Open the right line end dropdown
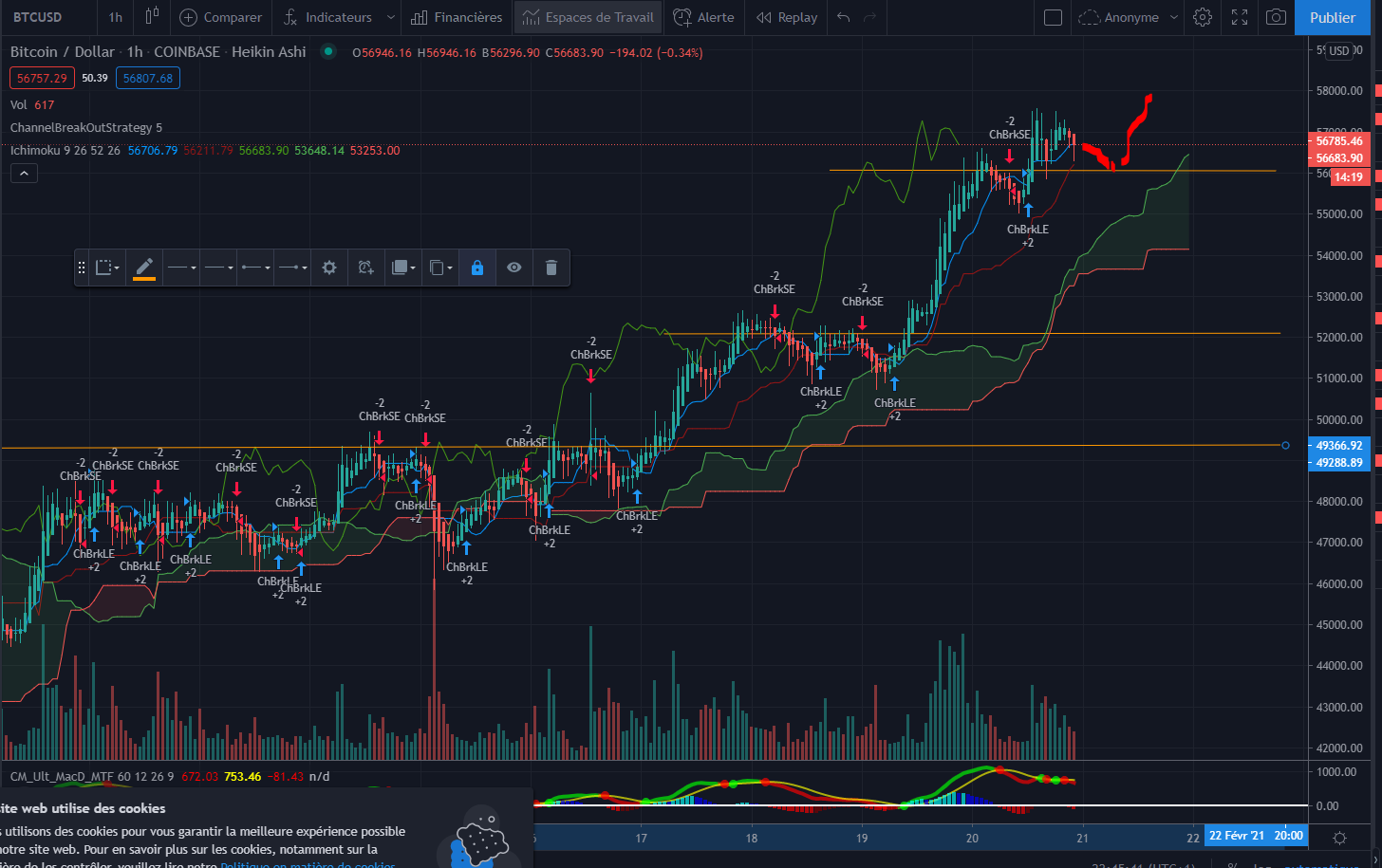The width and height of the screenshot is (1382, 868). [x=292, y=268]
